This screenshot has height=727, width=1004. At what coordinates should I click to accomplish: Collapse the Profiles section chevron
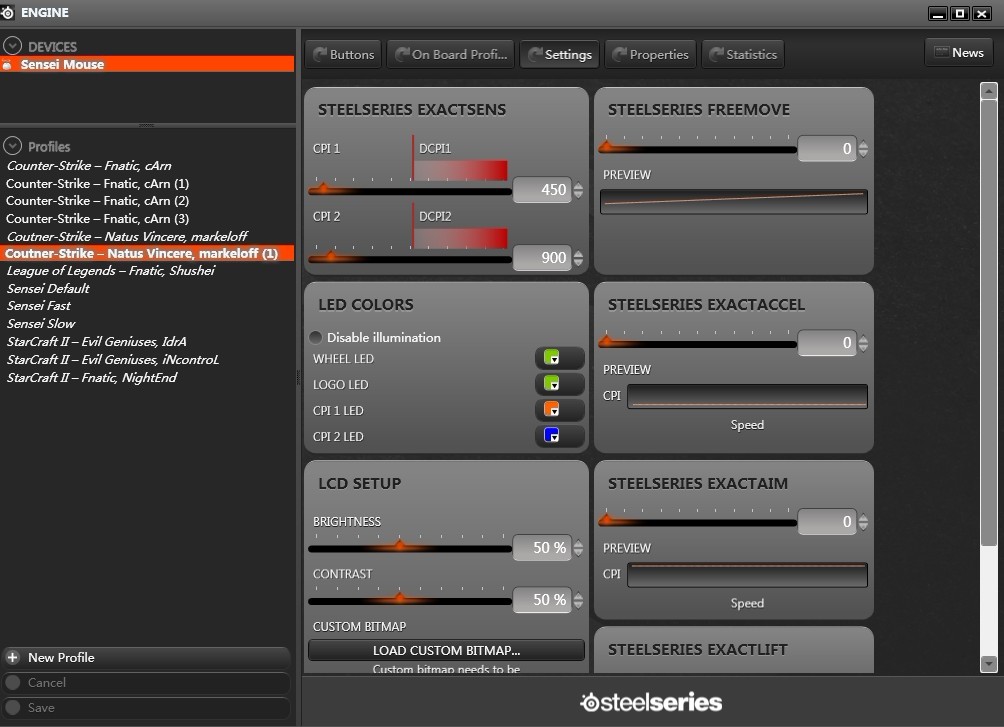tap(12, 146)
